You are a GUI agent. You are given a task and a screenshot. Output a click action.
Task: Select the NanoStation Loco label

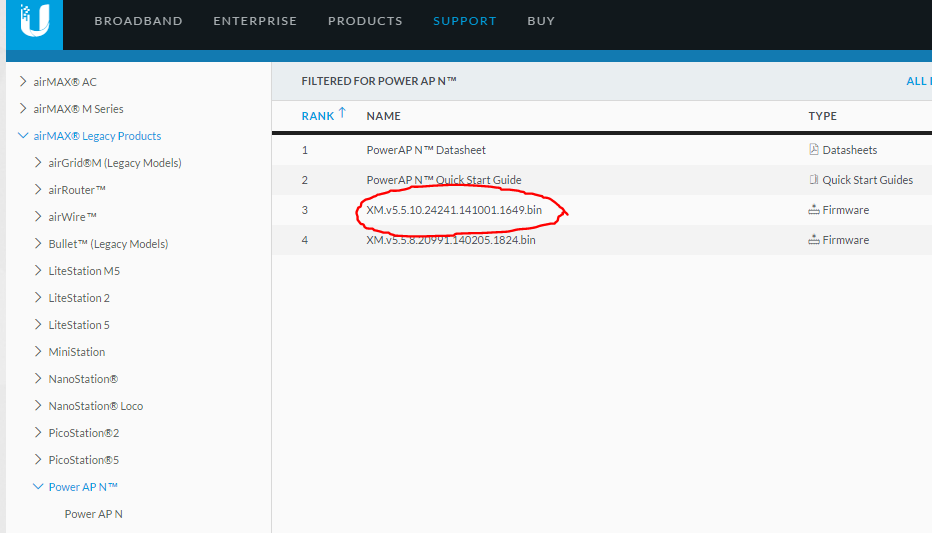point(96,406)
